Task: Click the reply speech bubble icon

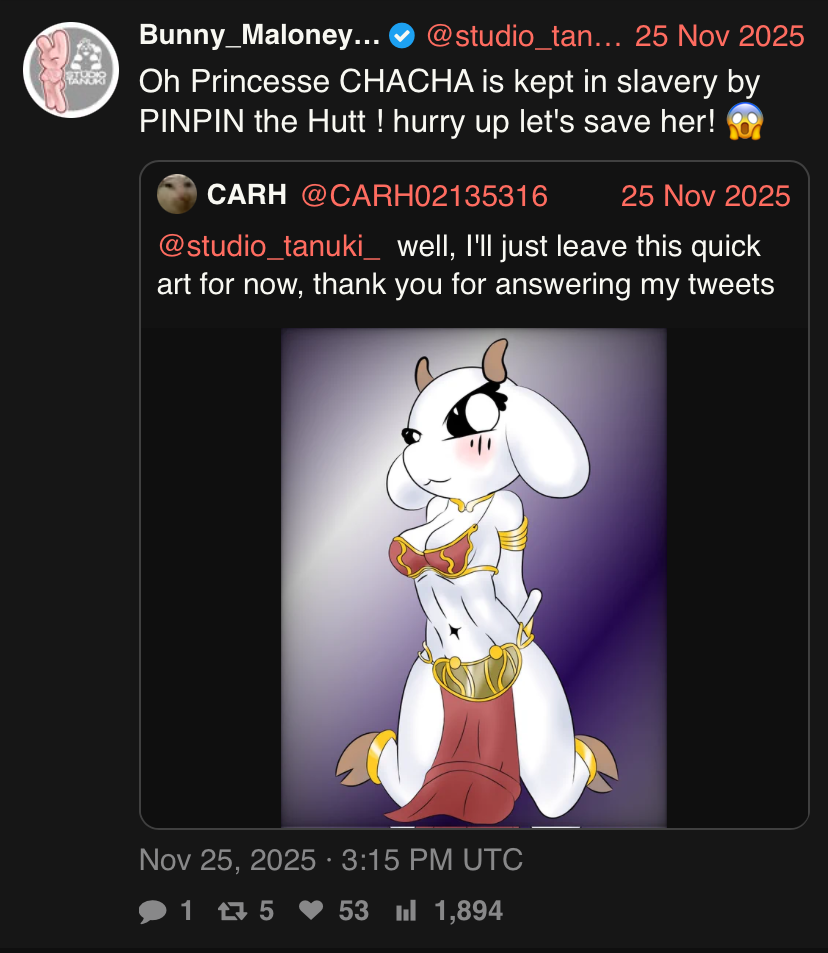Action: 153,911
